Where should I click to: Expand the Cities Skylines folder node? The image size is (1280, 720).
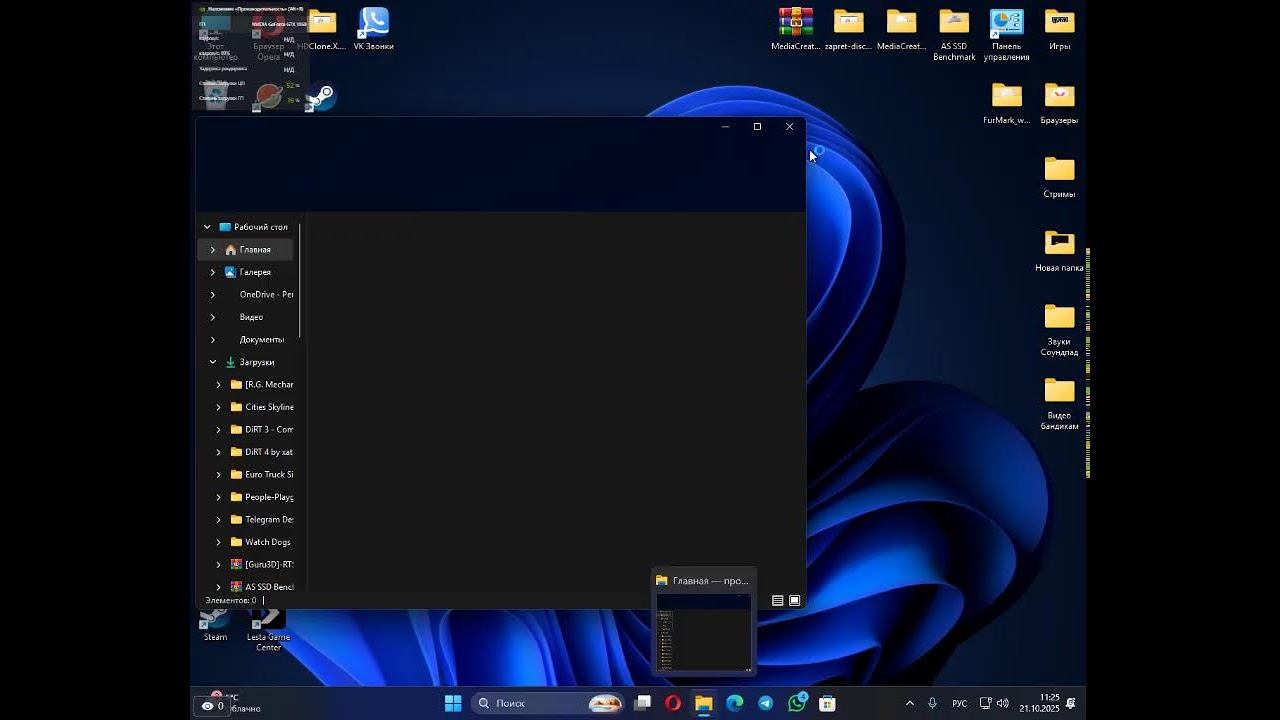click(219, 407)
